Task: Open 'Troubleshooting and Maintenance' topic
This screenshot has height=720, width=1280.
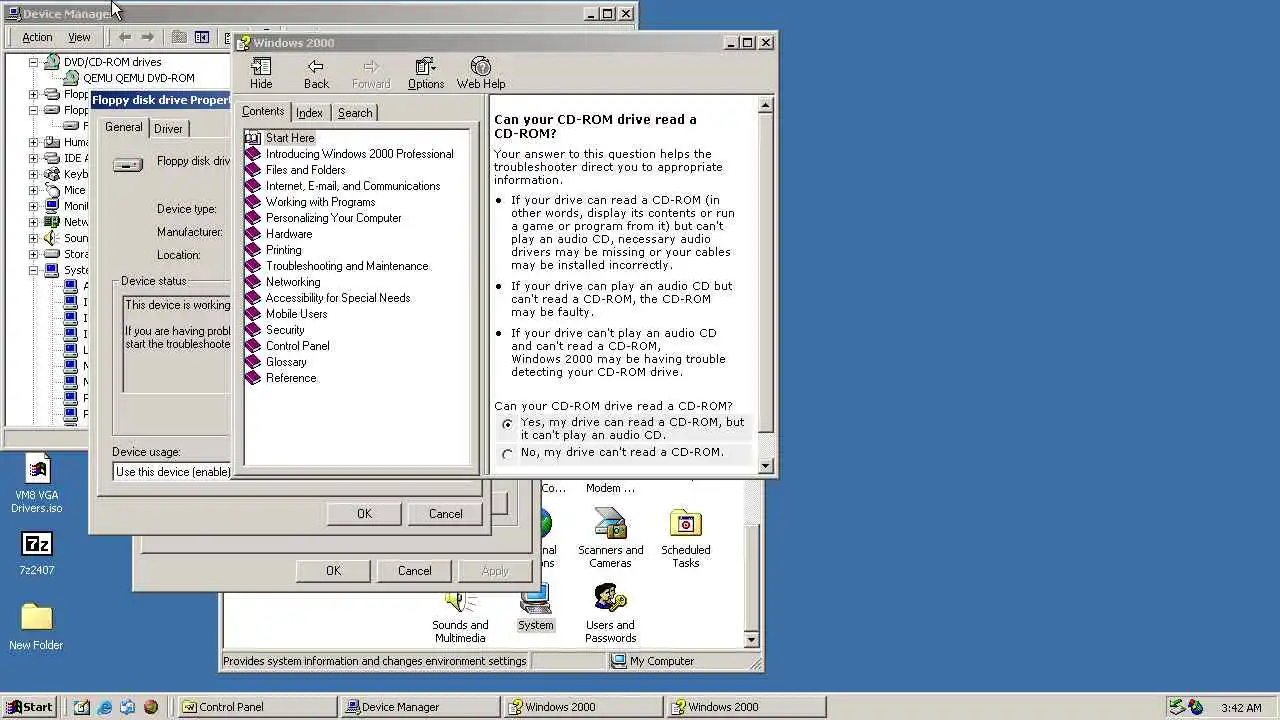Action: tap(347, 266)
